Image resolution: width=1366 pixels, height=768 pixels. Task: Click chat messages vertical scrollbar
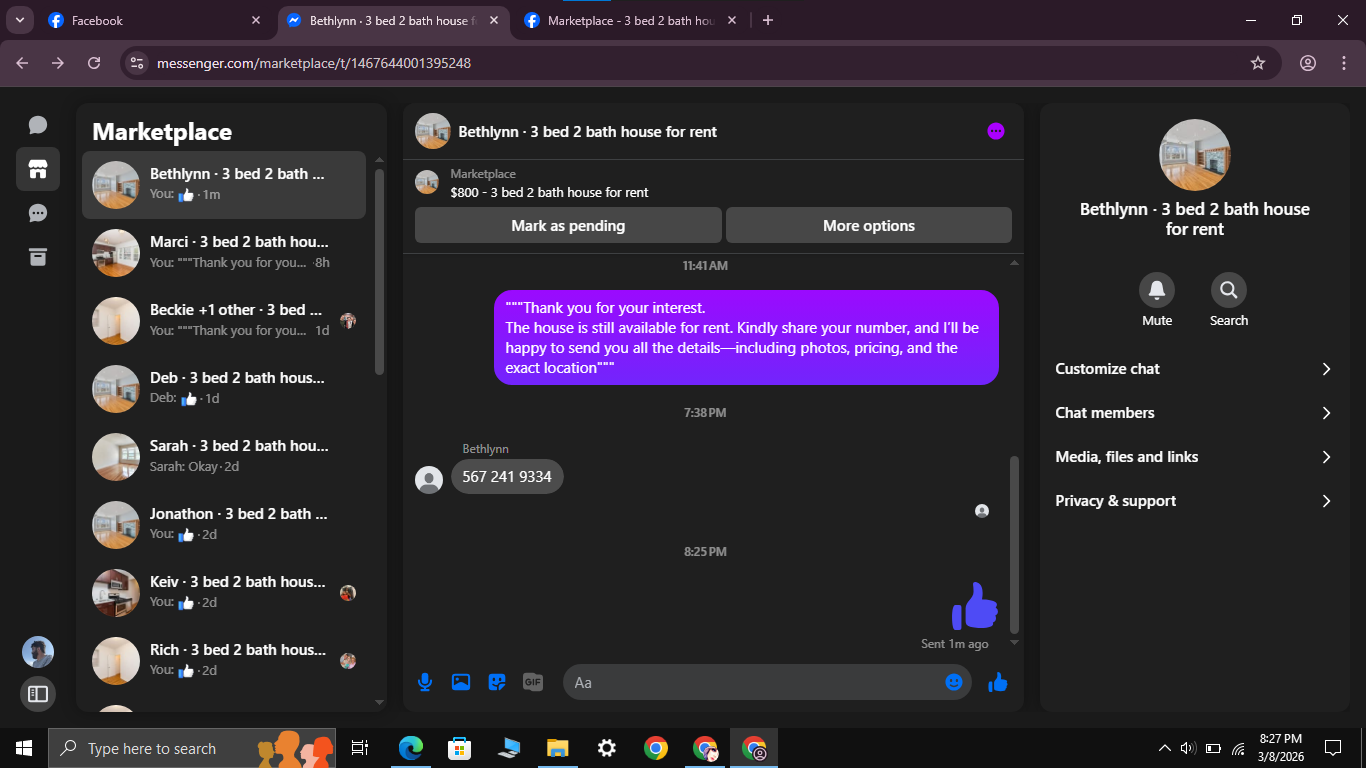click(x=1014, y=545)
